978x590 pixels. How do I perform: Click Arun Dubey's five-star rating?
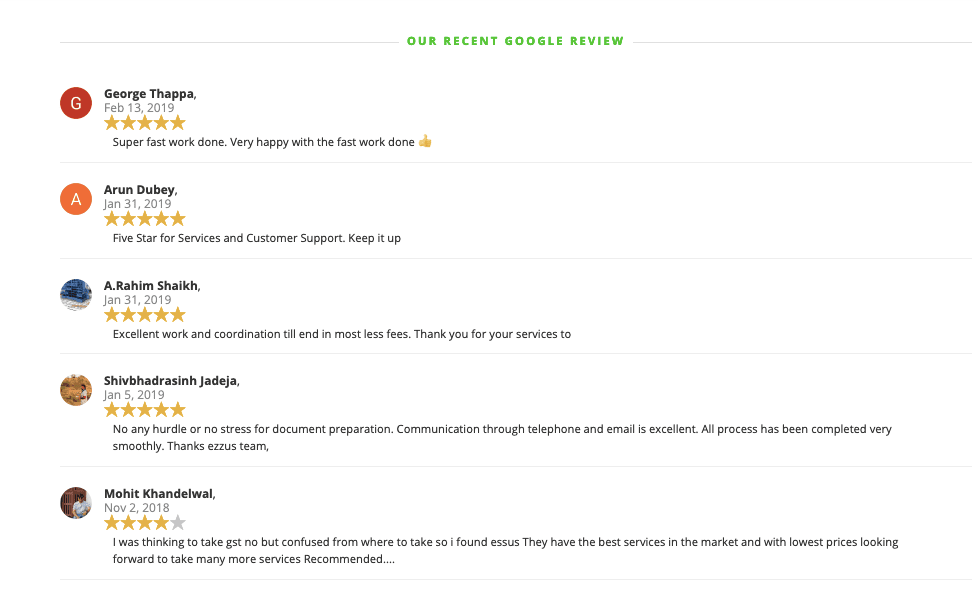tap(145, 219)
